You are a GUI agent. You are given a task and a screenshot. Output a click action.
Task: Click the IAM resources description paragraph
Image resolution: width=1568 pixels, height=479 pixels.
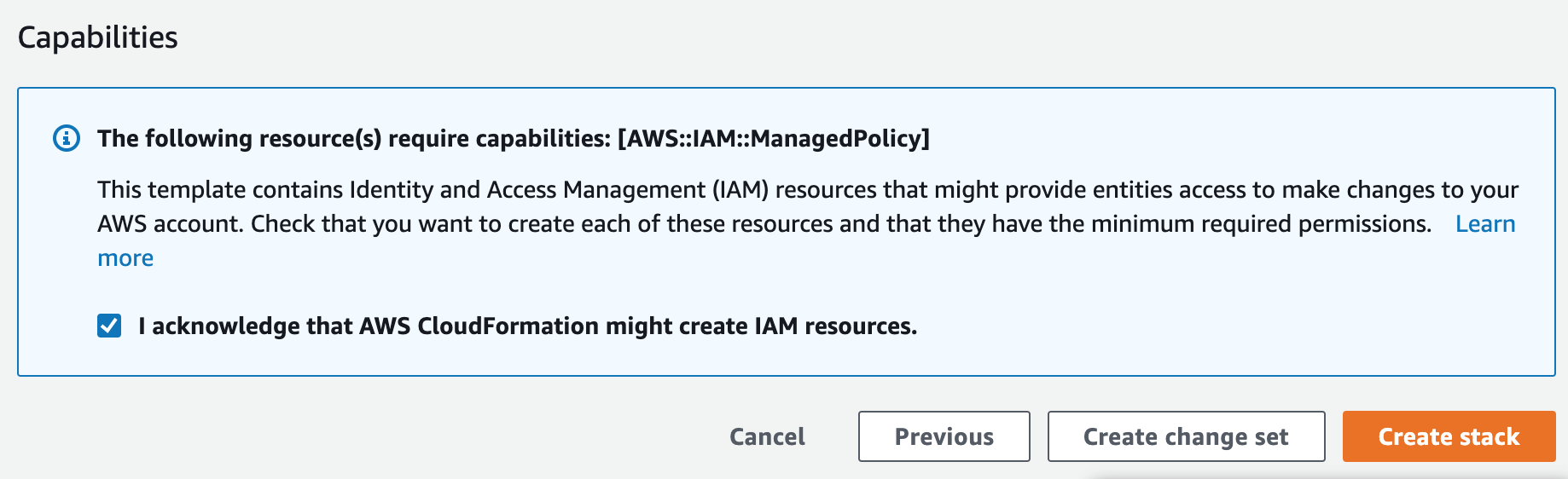tap(807, 223)
